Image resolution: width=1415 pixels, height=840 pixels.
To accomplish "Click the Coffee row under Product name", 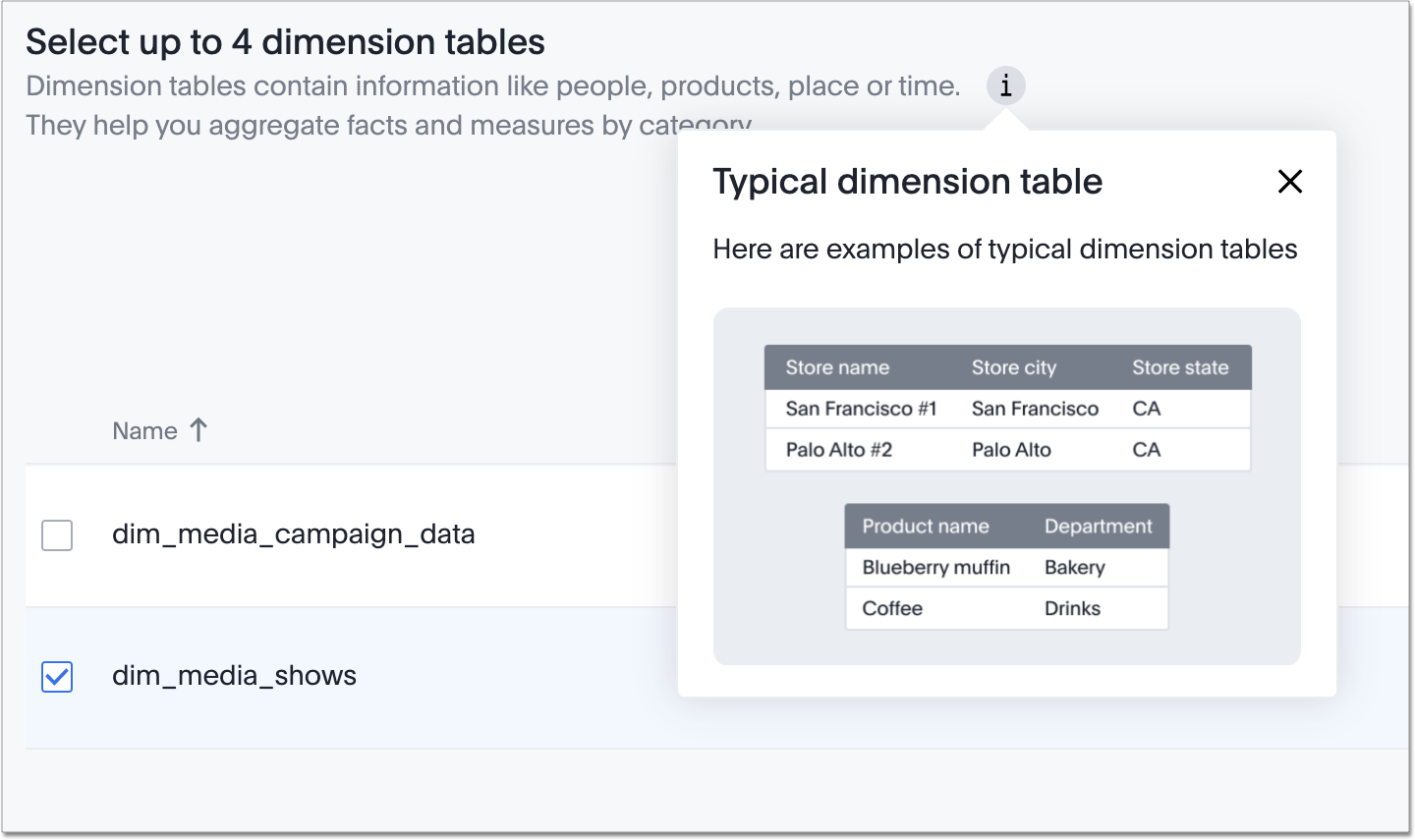I will pyautogui.click(x=890, y=608).
